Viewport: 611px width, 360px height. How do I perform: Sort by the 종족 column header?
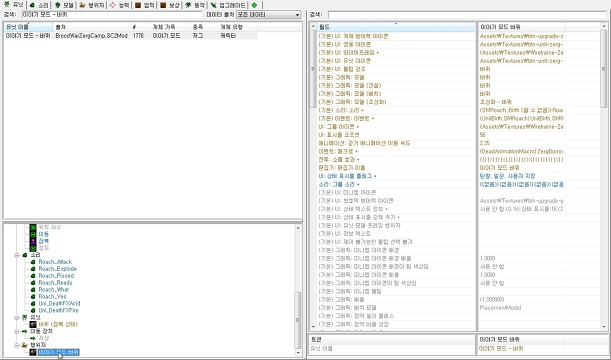pyautogui.click(x=204, y=27)
